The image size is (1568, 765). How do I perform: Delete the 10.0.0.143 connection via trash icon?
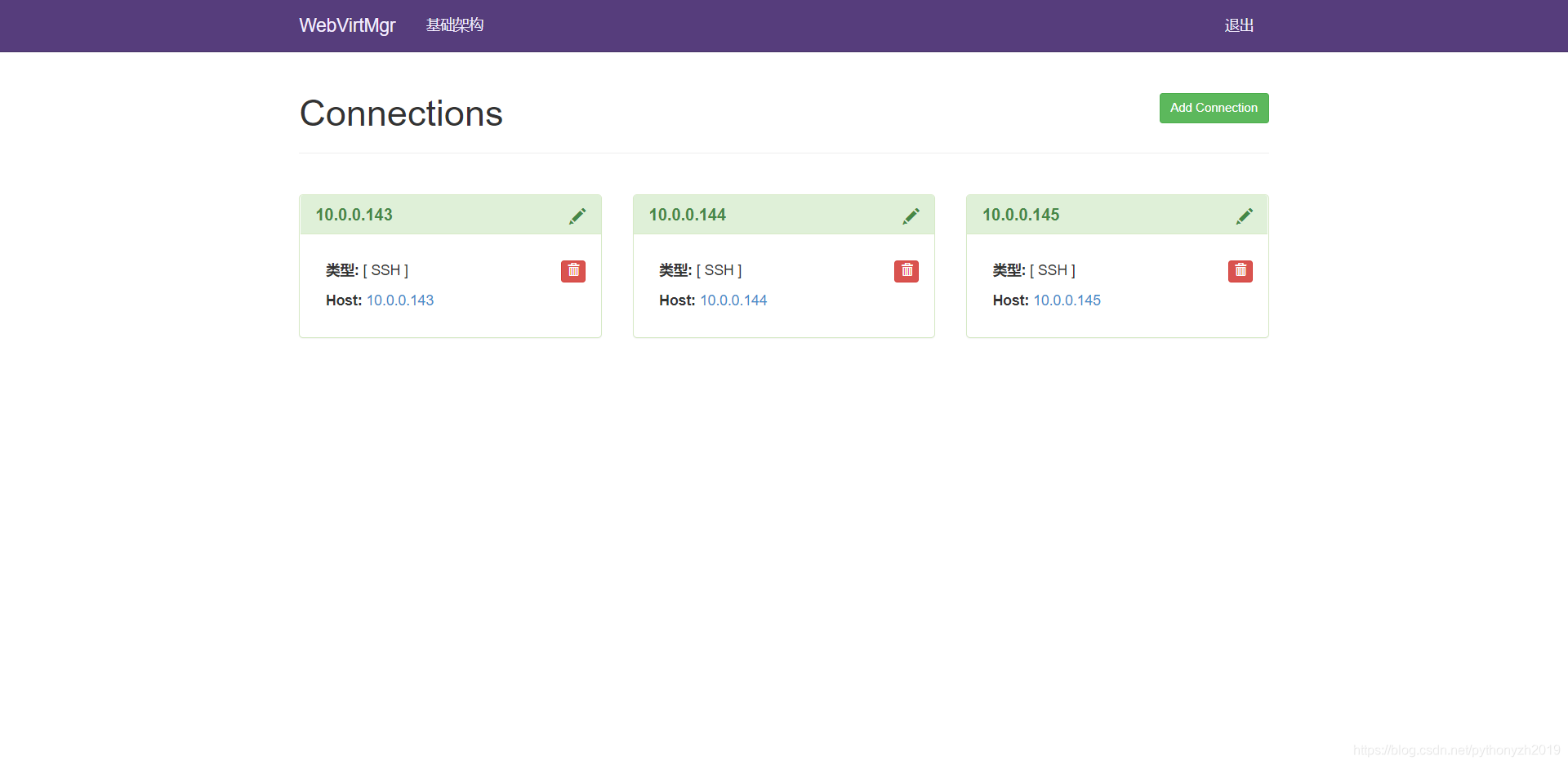coord(573,271)
